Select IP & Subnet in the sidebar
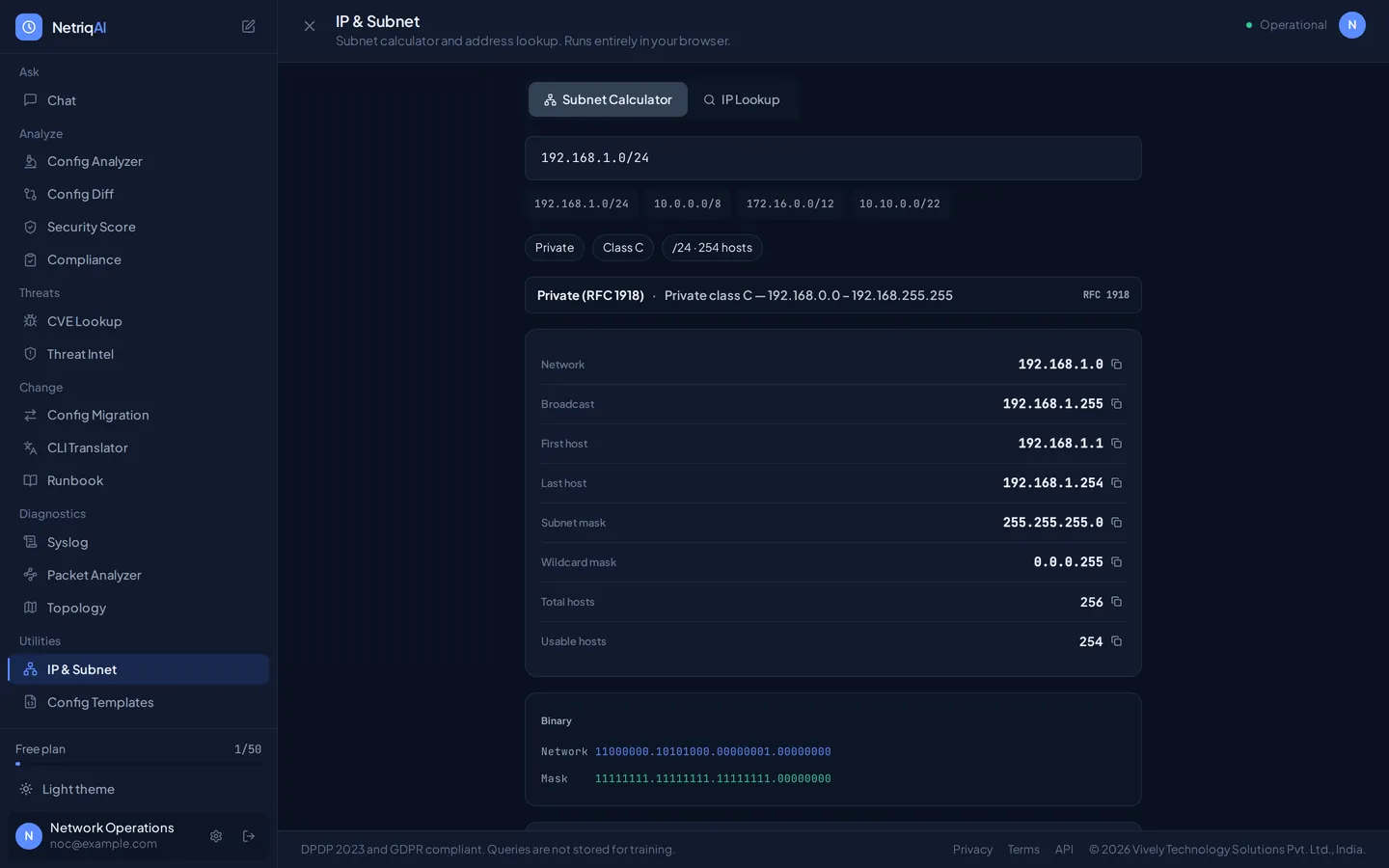The image size is (1389, 868). click(x=138, y=669)
